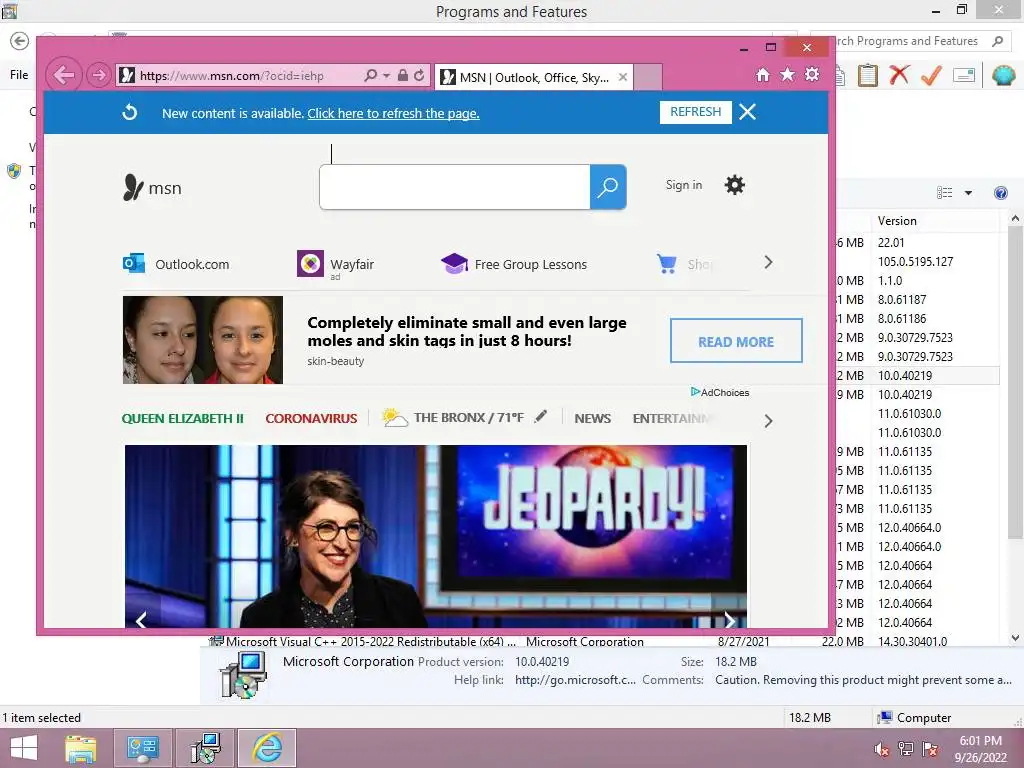Image resolution: width=1024 pixels, height=768 pixels.
Task: Close the MSN browser tab
Action: [623, 77]
